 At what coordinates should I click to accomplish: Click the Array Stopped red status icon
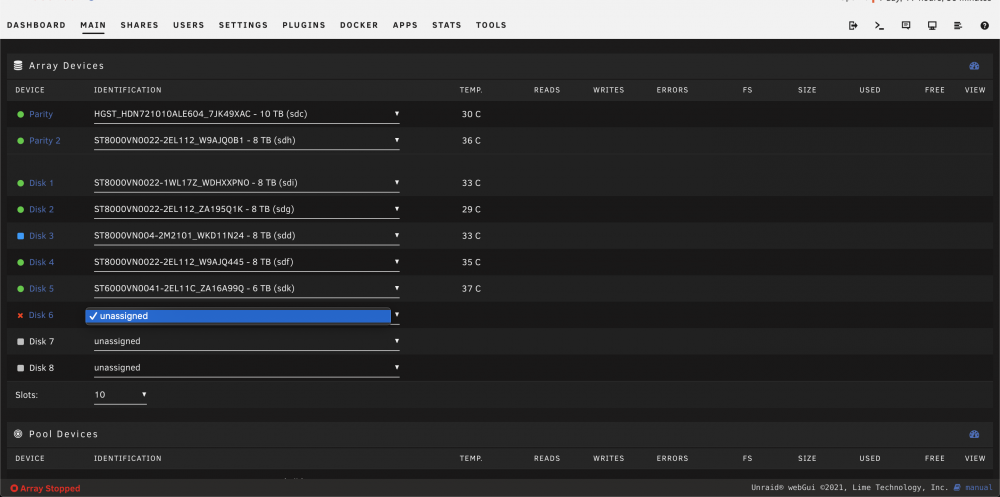tap(14, 488)
